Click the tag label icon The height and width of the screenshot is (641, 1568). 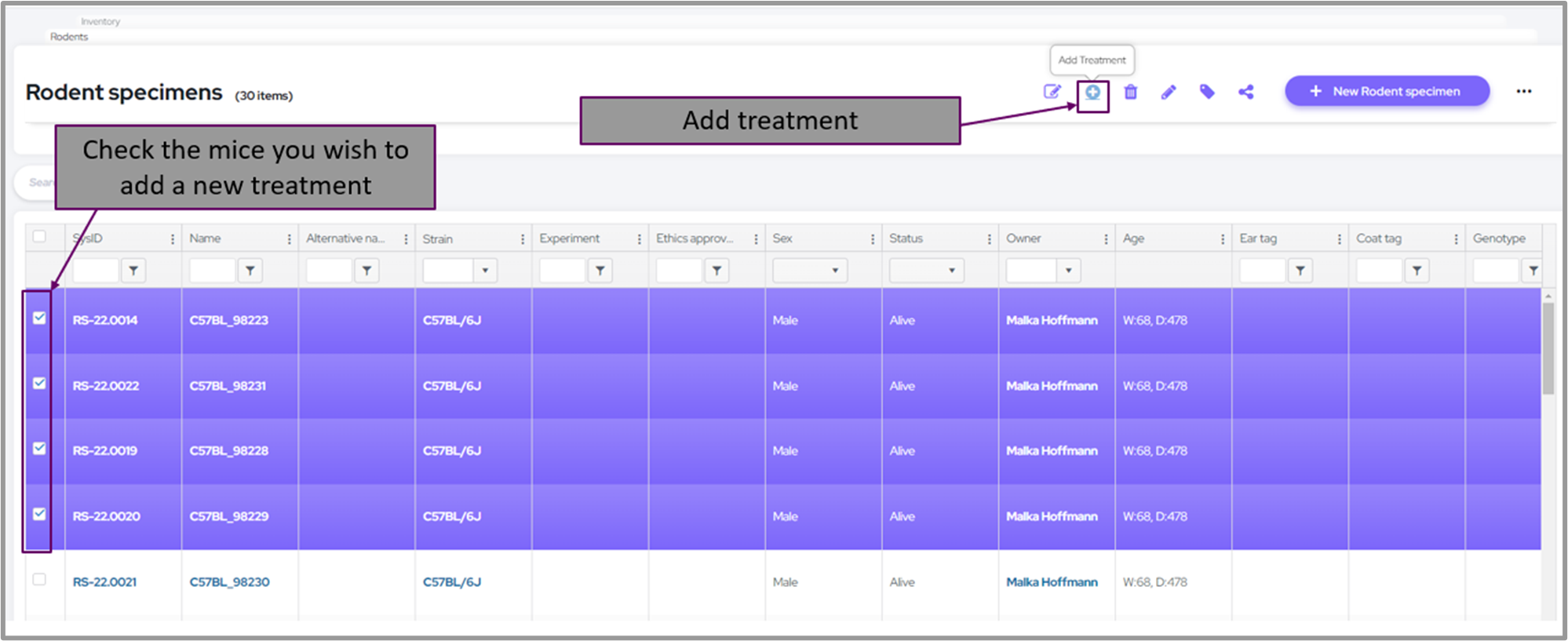(x=1207, y=93)
